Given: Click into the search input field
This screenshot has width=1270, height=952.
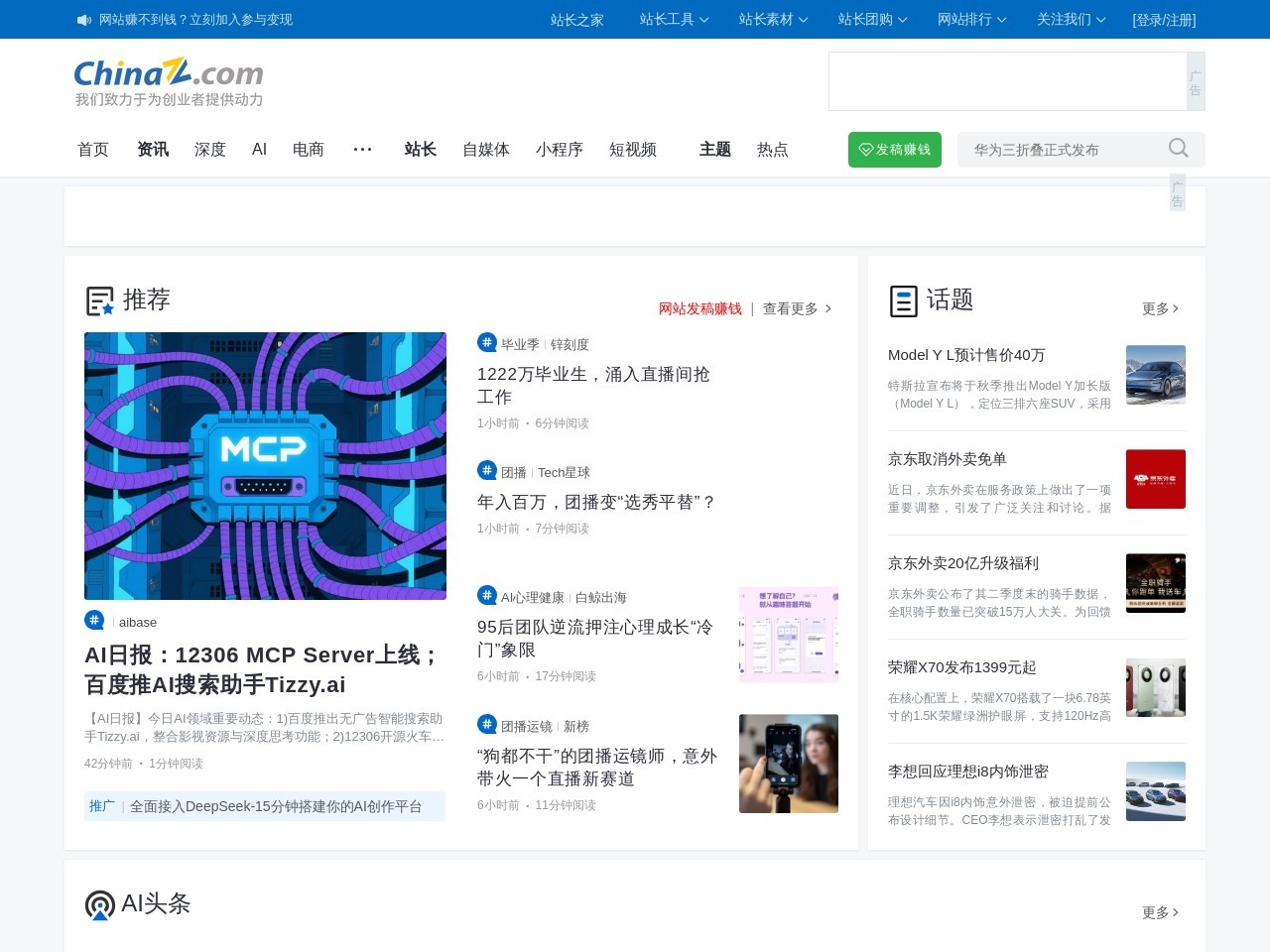Looking at the screenshot, I should click(1062, 150).
